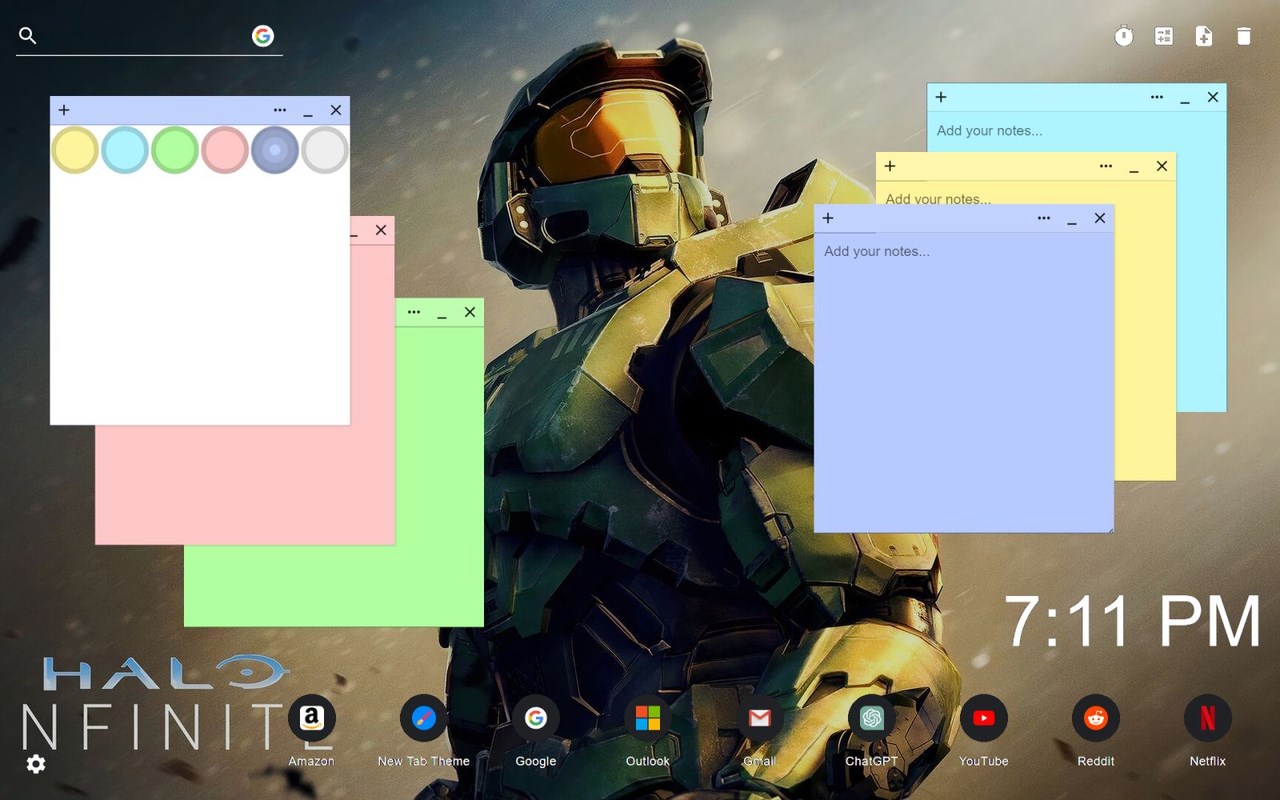Open the stopwatch timer tool

click(x=1124, y=36)
